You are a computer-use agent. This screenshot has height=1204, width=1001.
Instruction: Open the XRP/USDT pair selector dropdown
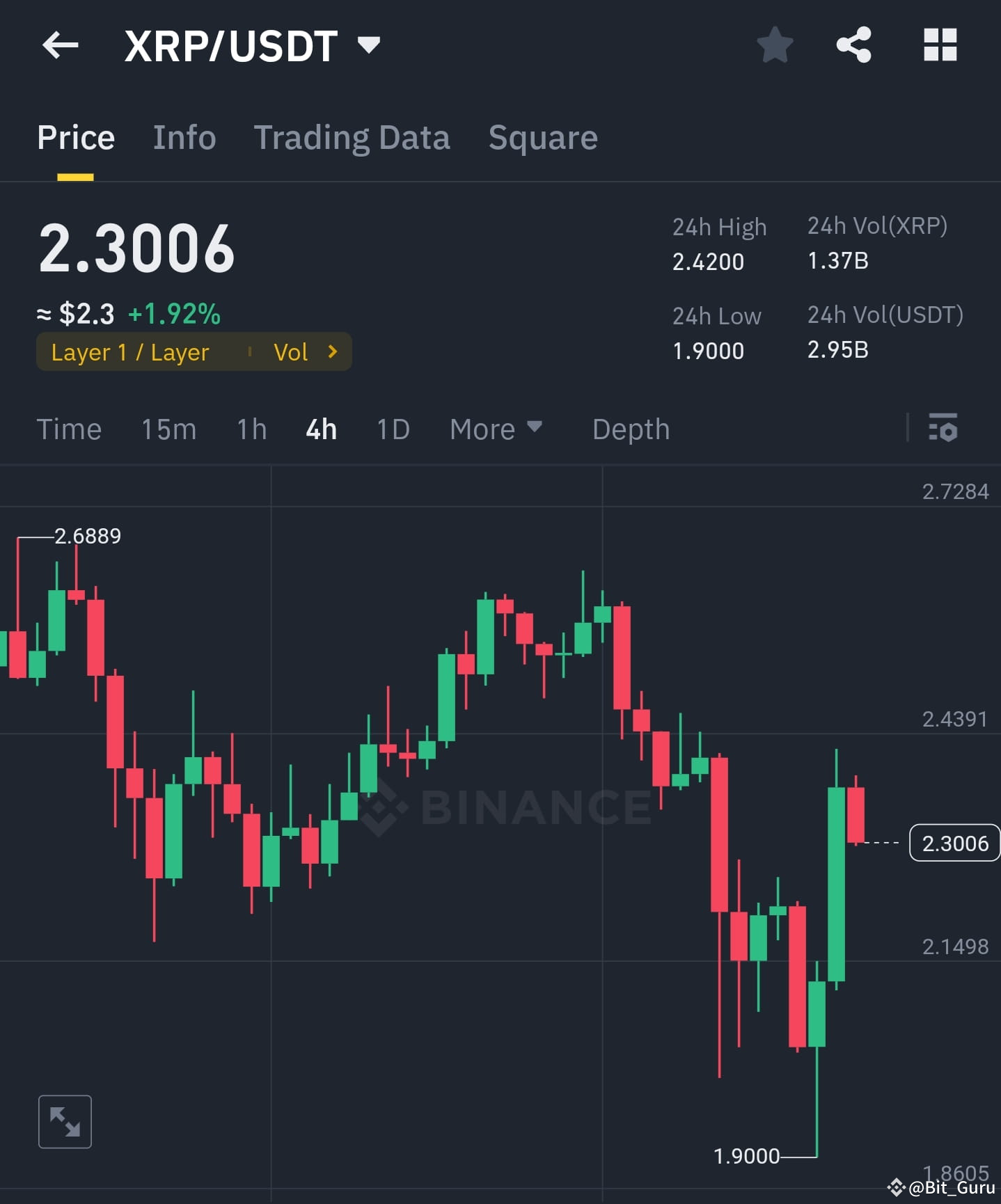coord(369,45)
